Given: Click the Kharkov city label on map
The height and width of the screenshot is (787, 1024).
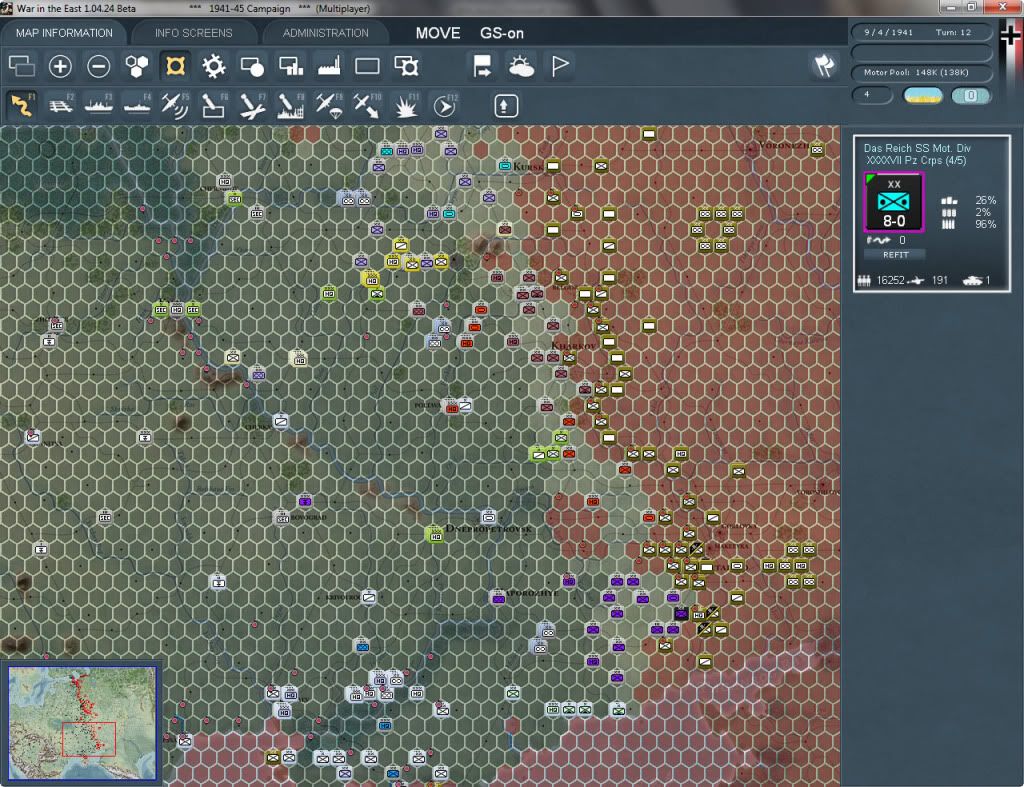Looking at the screenshot, I should tap(573, 345).
